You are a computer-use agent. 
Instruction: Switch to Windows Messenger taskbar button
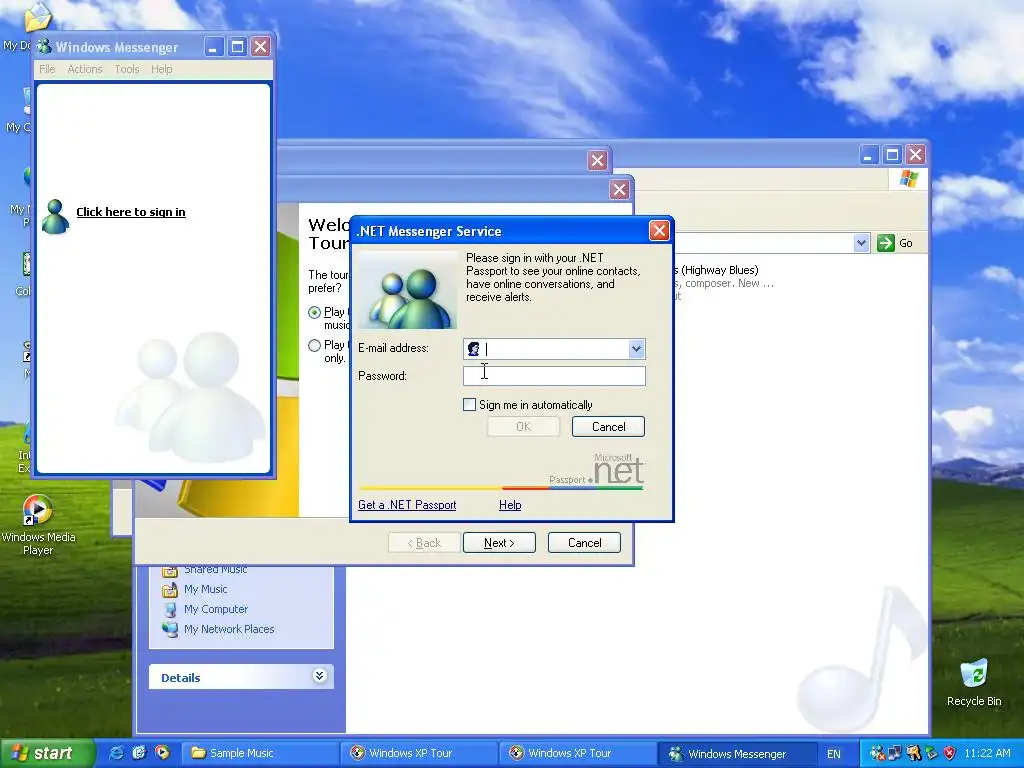[737, 753]
